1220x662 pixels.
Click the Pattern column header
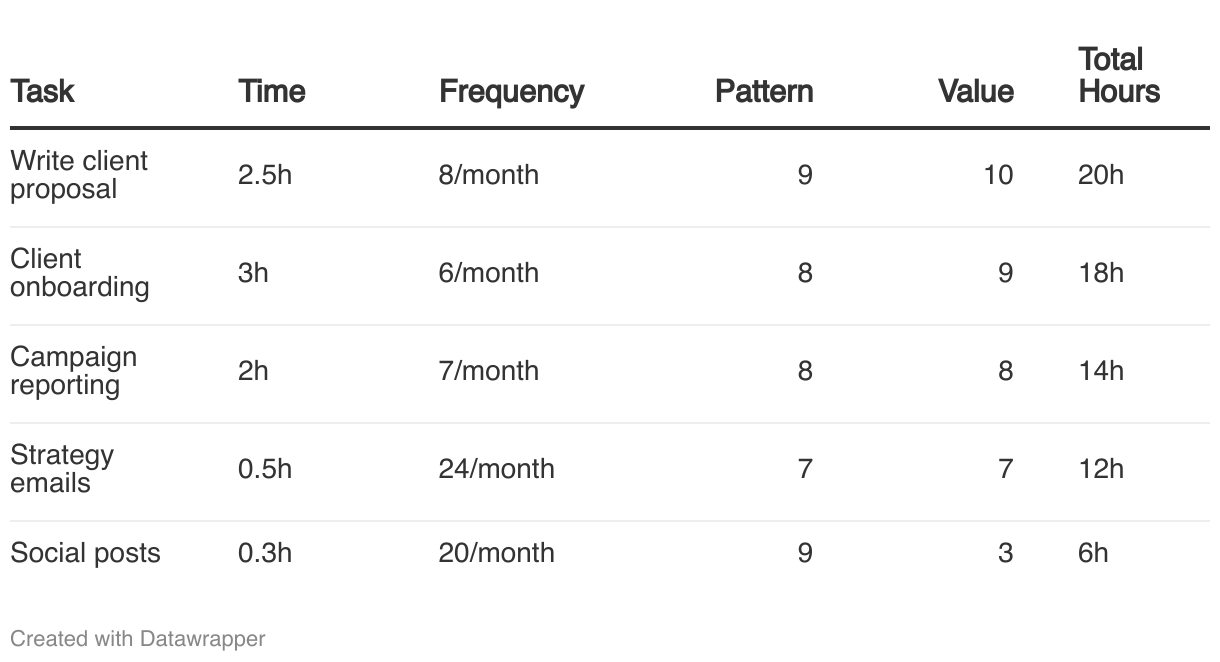[764, 91]
